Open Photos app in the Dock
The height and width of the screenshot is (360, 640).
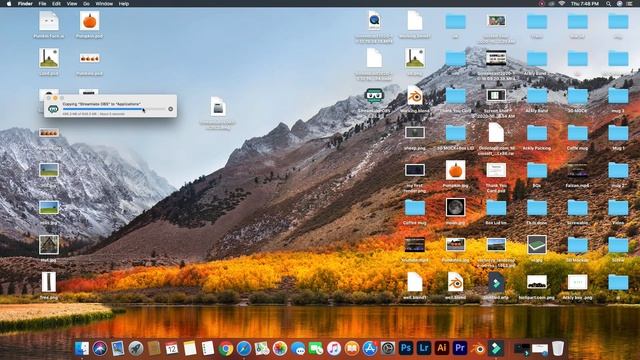[x=280, y=349]
